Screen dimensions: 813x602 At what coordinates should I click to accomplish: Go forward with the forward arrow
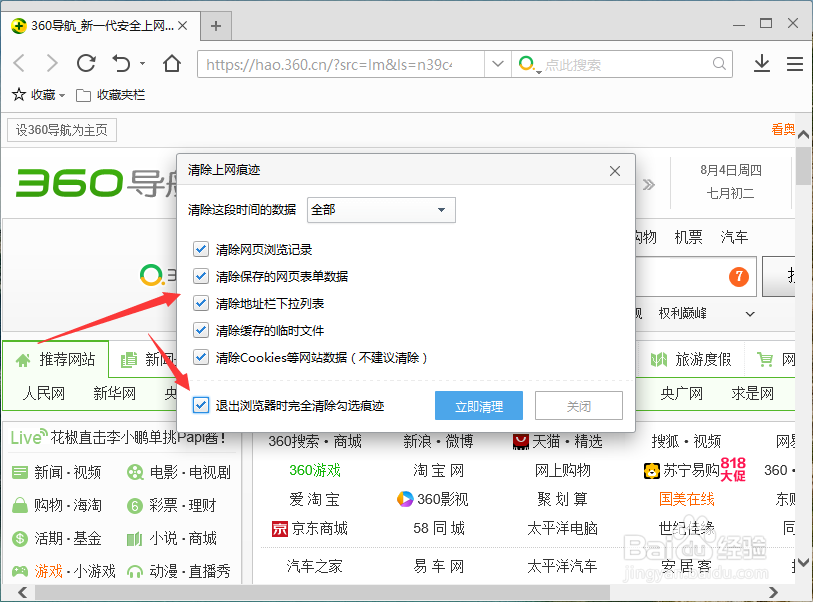(x=52, y=63)
